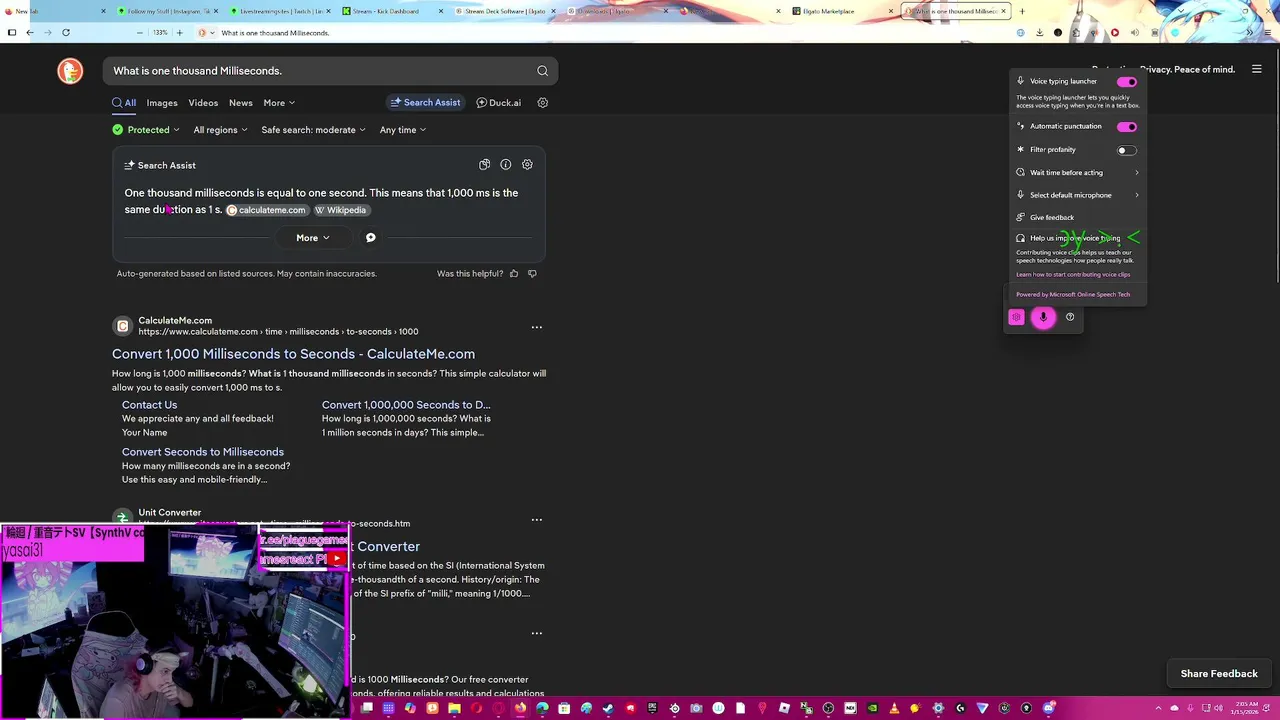Open the three-dot menu for the CalculateMe result
Screen dimensions: 1280x720
click(x=537, y=327)
